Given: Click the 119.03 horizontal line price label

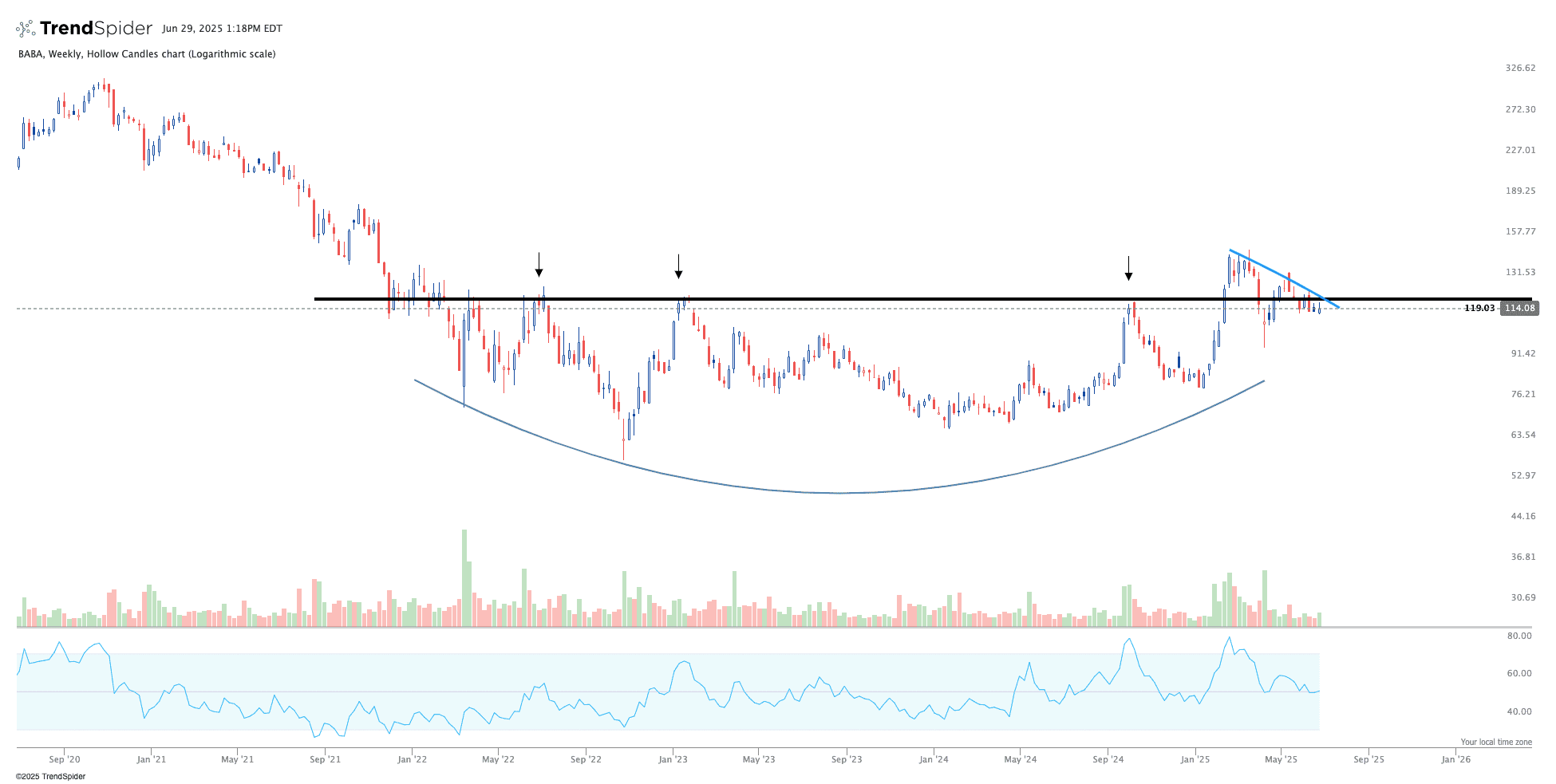Looking at the screenshot, I should click(1479, 308).
